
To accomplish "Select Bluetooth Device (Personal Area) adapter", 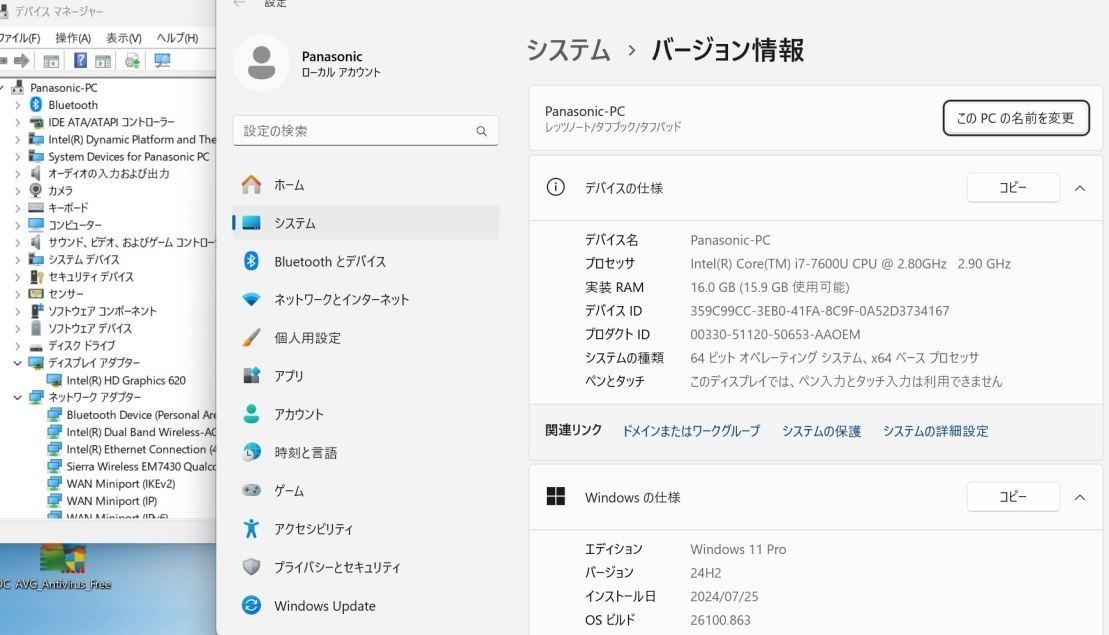I will pyautogui.click(x=141, y=415).
